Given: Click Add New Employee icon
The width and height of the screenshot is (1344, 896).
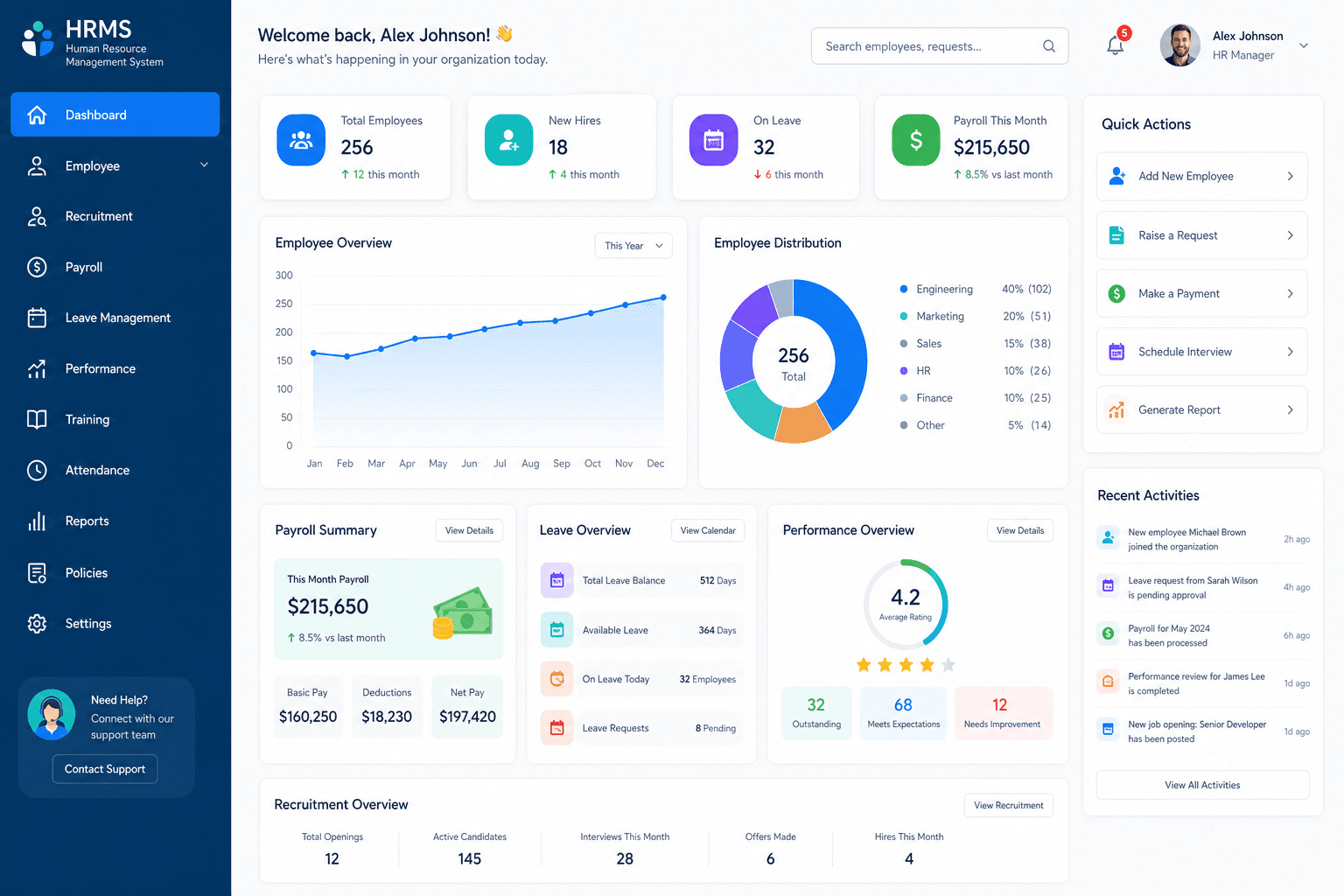Looking at the screenshot, I should click(x=1117, y=176).
